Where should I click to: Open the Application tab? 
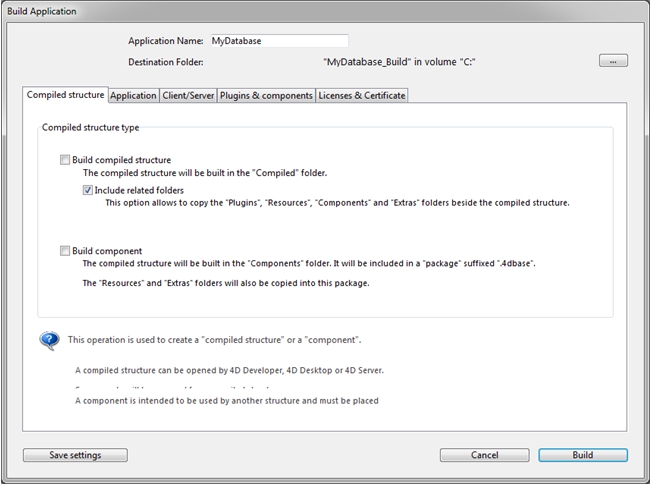click(133, 96)
